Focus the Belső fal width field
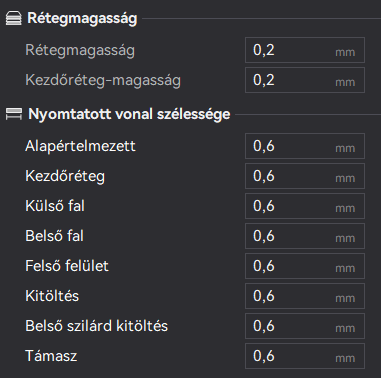 305,236
